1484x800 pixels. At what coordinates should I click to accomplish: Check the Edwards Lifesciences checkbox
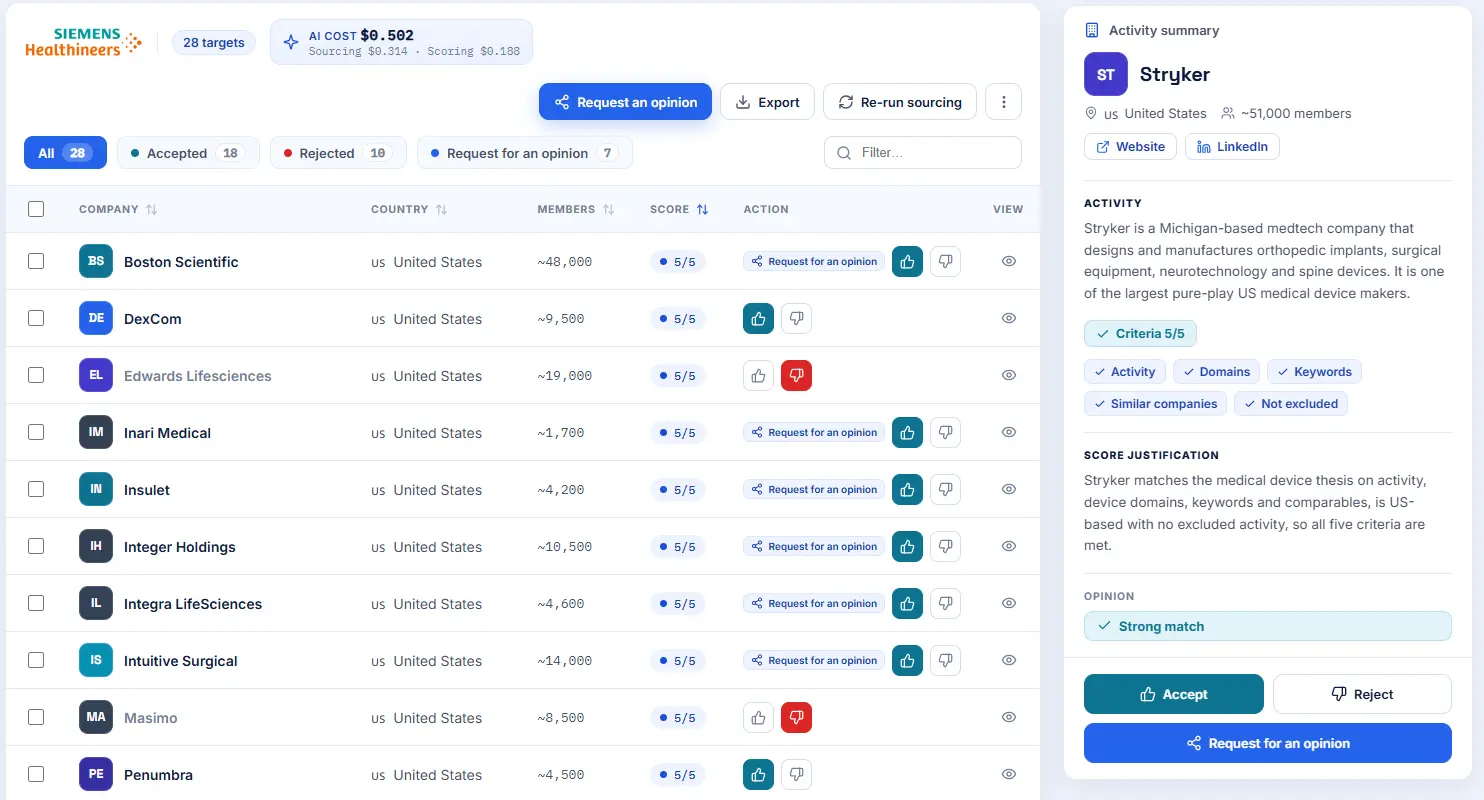tap(36, 375)
